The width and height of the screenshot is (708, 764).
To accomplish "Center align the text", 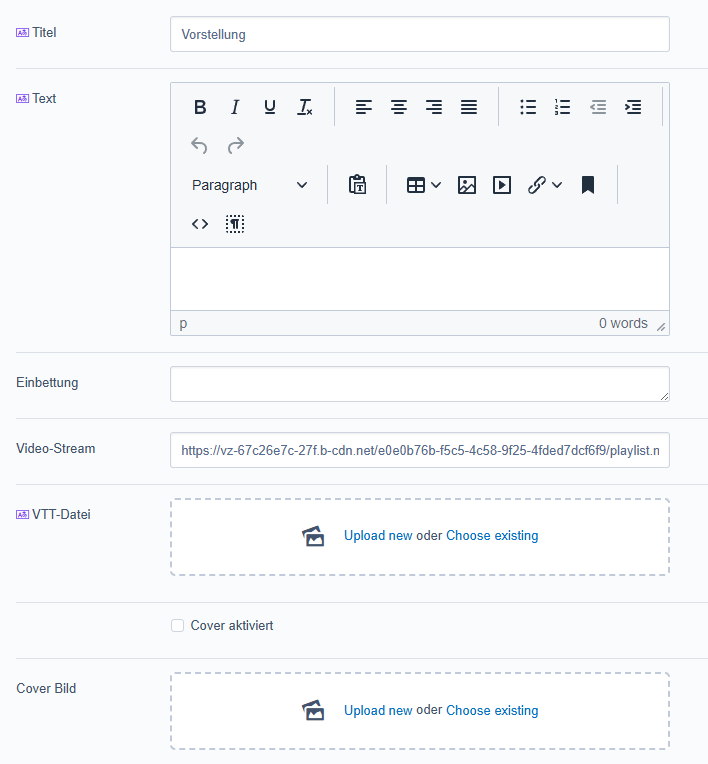I will pos(399,107).
